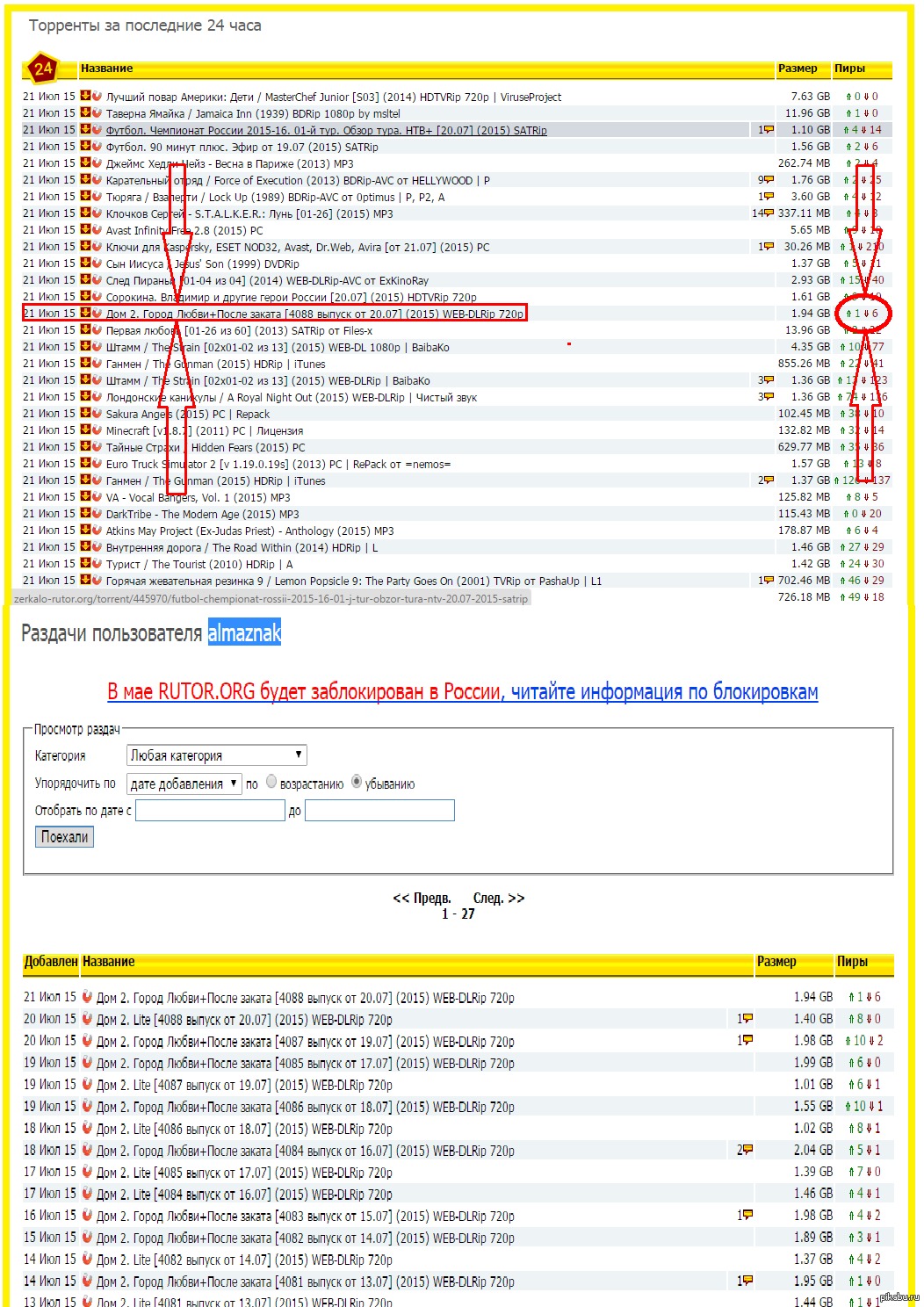Click size value 702.46 MB
The height and width of the screenshot is (1307, 924).
coord(804,581)
